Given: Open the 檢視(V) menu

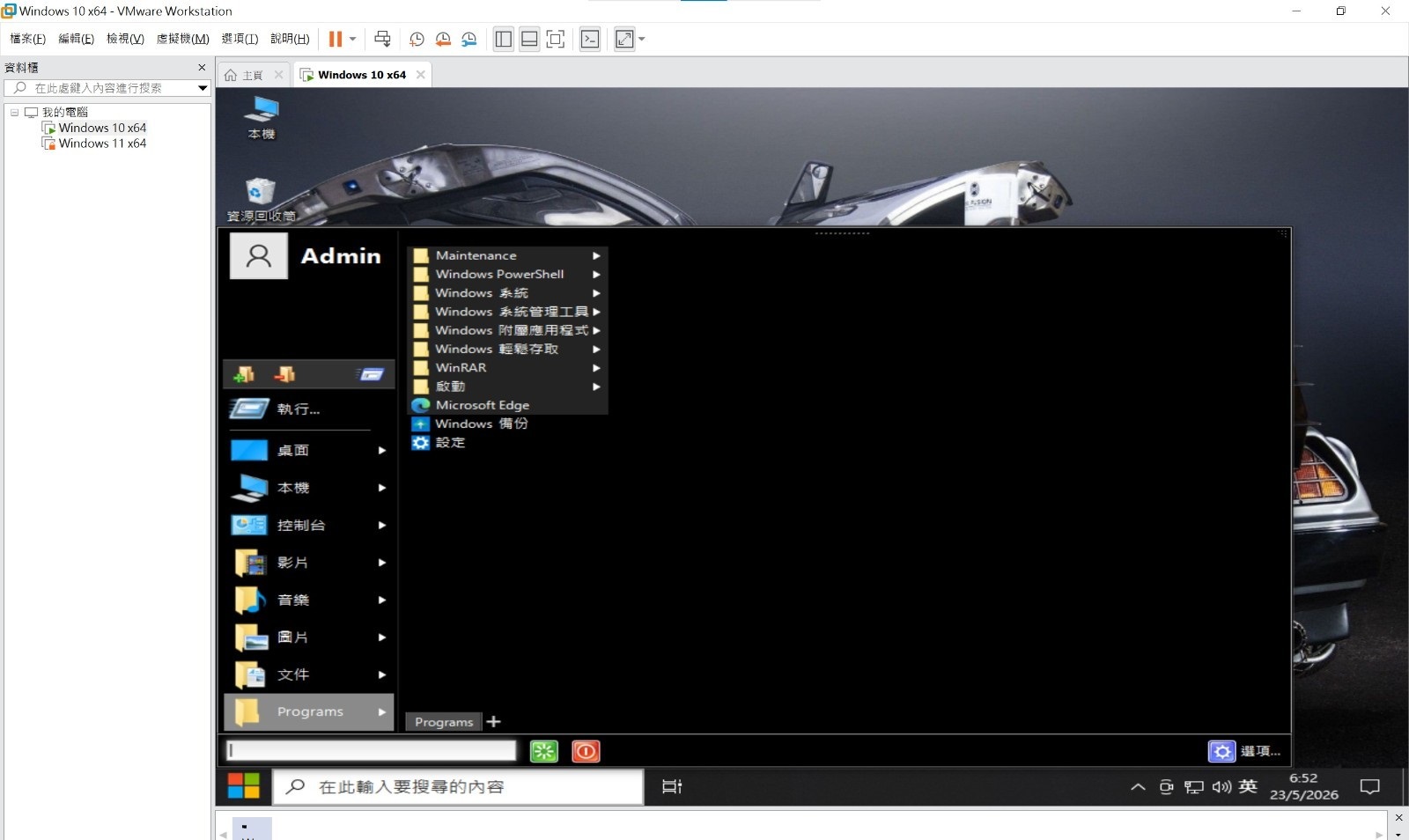Looking at the screenshot, I should (x=125, y=39).
